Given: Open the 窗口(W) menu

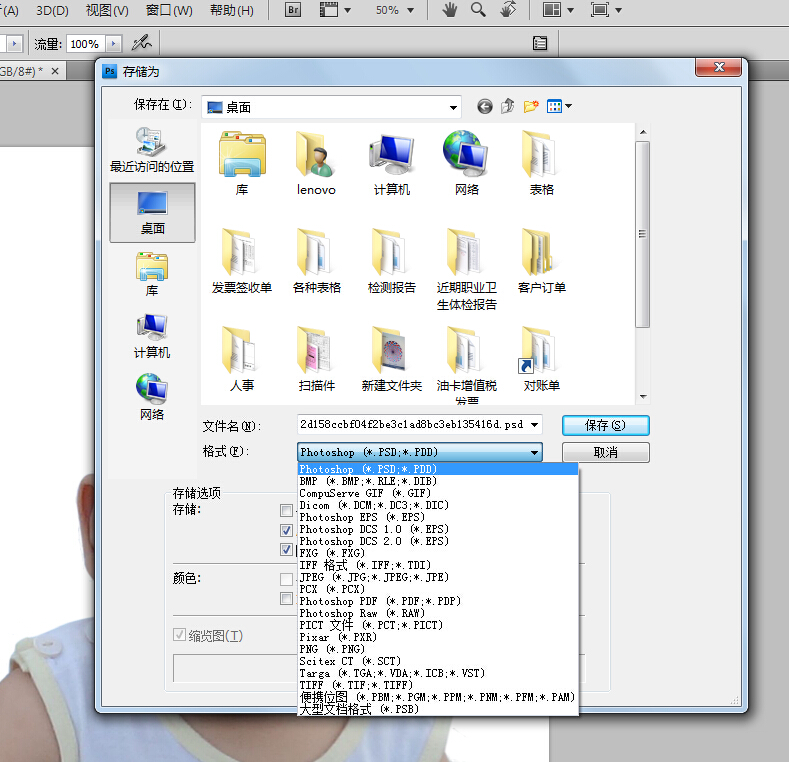Looking at the screenshot, I should point(169,10).
